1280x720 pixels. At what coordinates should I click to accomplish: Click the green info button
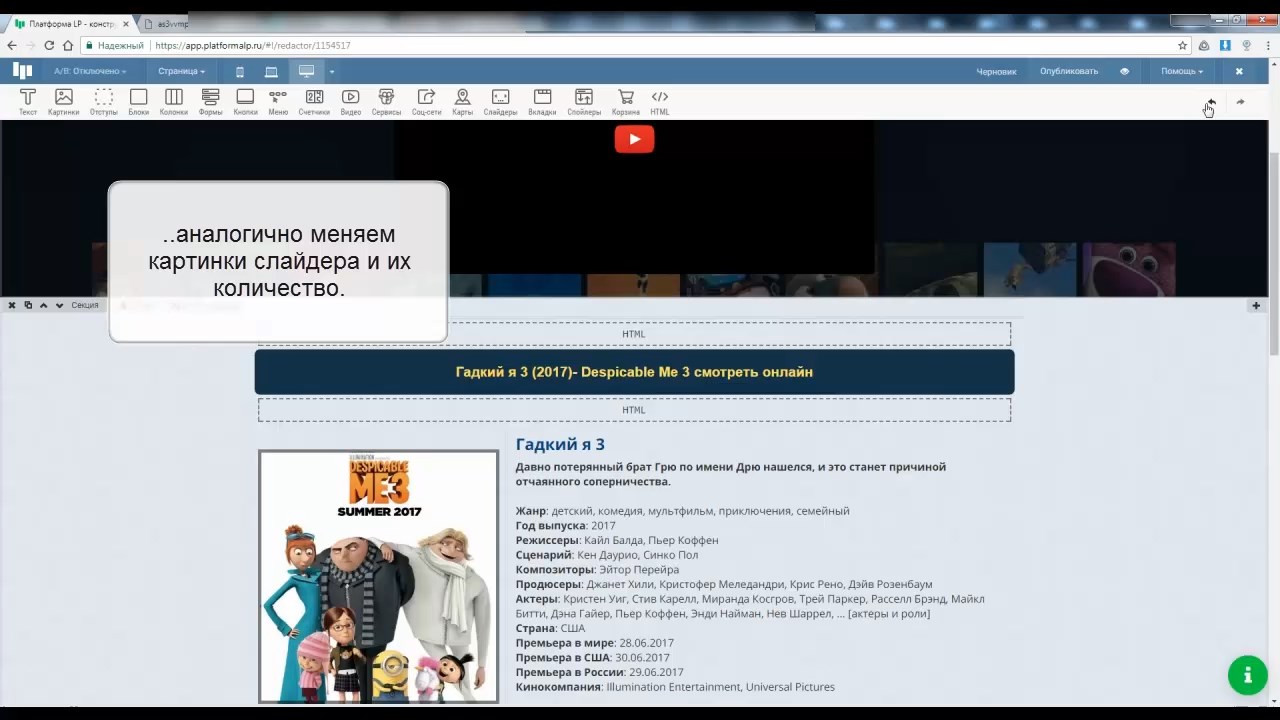pyautogui.click(x=1247, y=675)
